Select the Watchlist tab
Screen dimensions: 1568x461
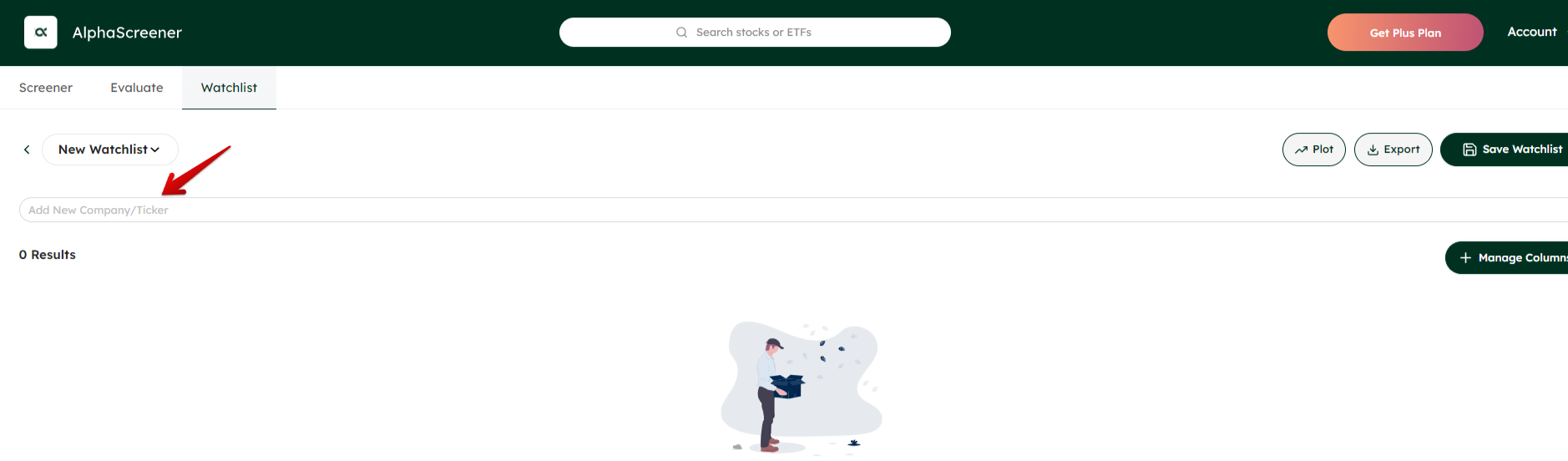(x=229, y=88)
